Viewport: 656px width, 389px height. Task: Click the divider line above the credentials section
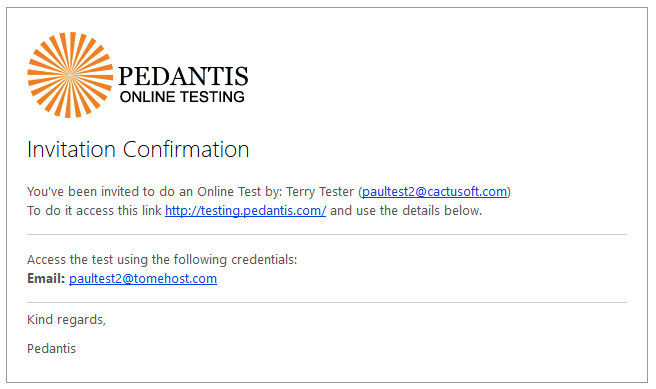tap(327, 235)
